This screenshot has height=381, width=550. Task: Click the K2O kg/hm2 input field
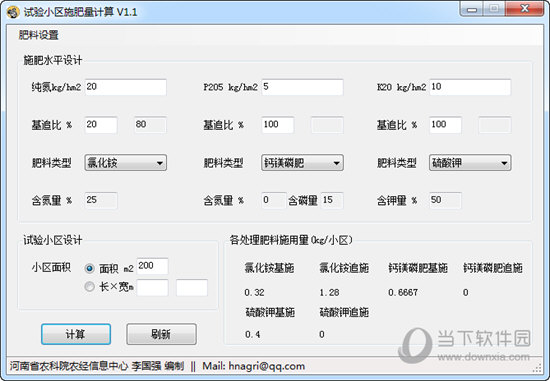click(470, 87)
